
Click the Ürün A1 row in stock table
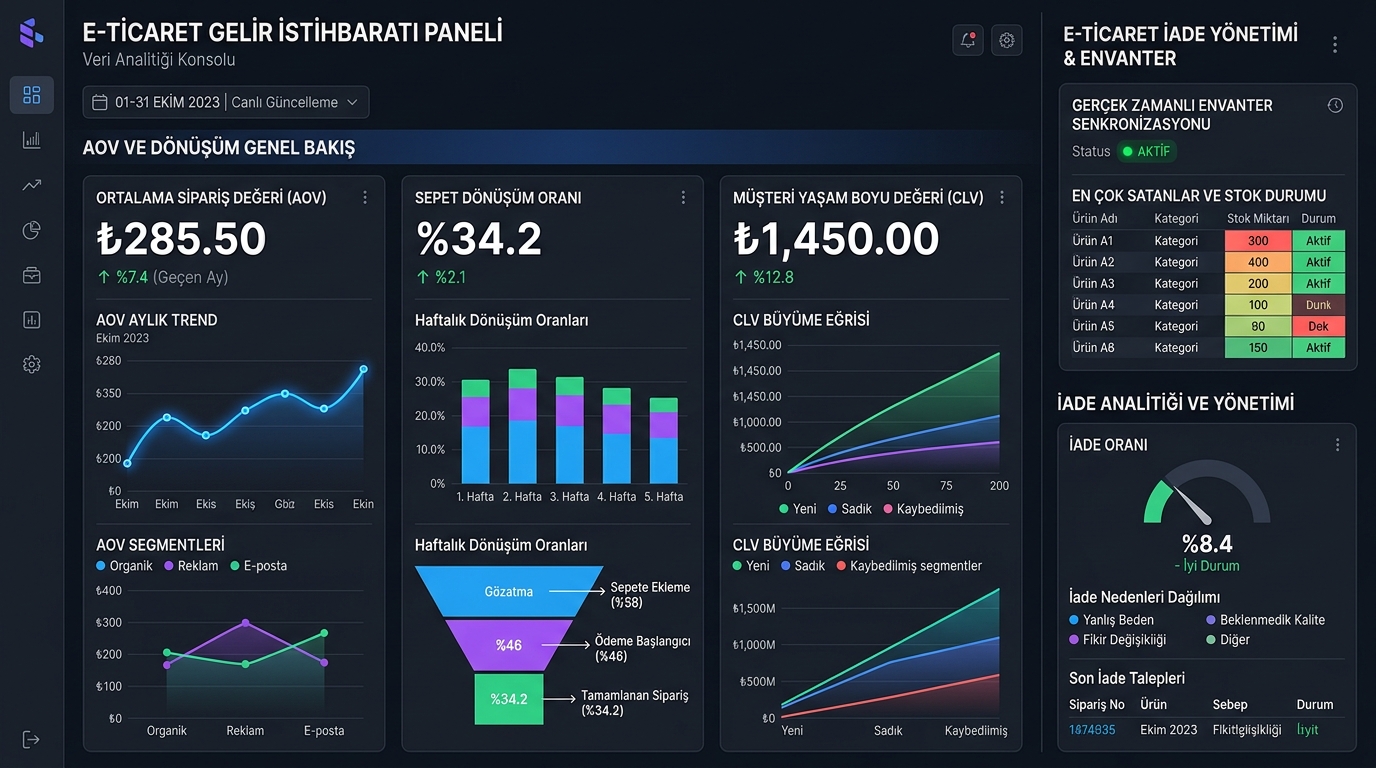[x=1208, y=241]
